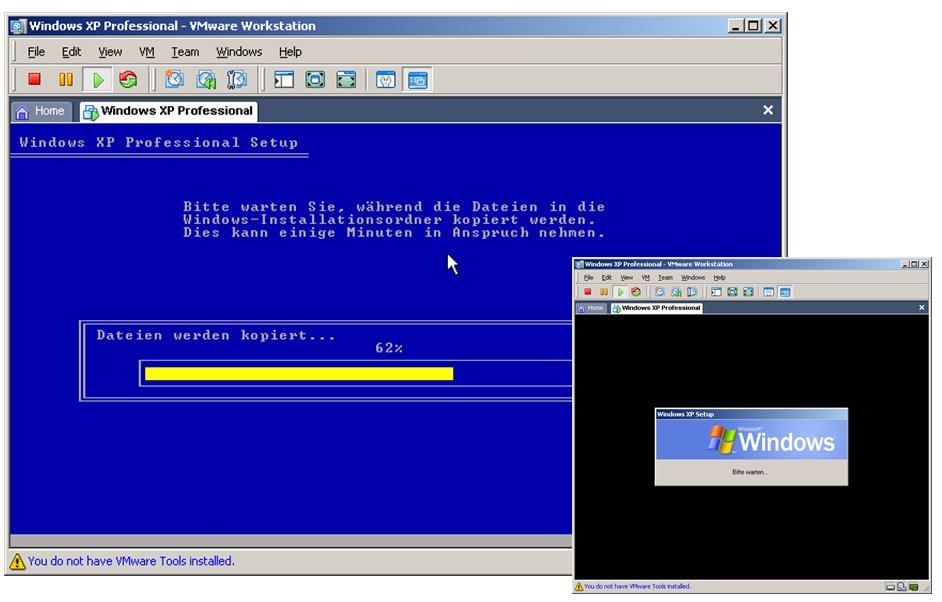Screen dimensions: 942x602
Task: Click the green Power On button in the black splash window
Action: 620,292
